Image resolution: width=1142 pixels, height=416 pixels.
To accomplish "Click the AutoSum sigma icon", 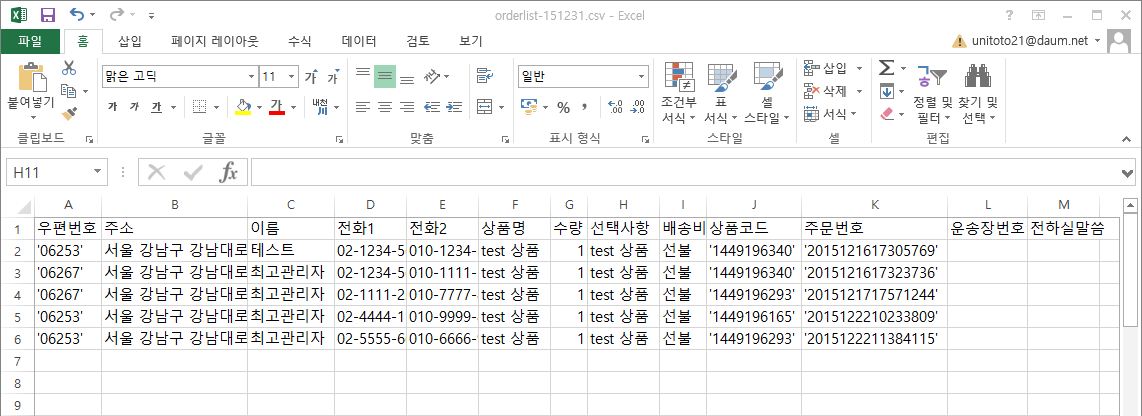I will [x=886, y=68].
